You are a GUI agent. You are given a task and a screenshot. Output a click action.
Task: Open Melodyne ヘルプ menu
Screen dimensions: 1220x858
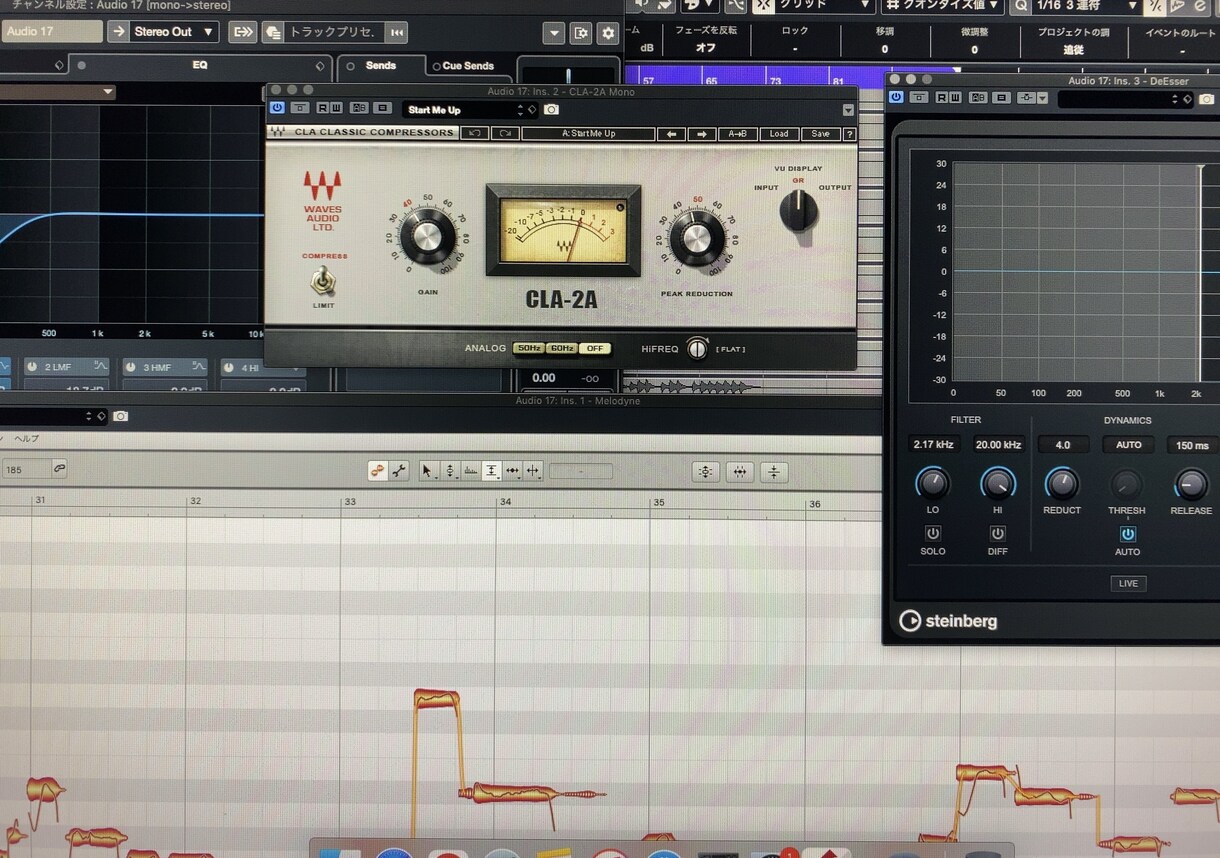click(25, 438)
